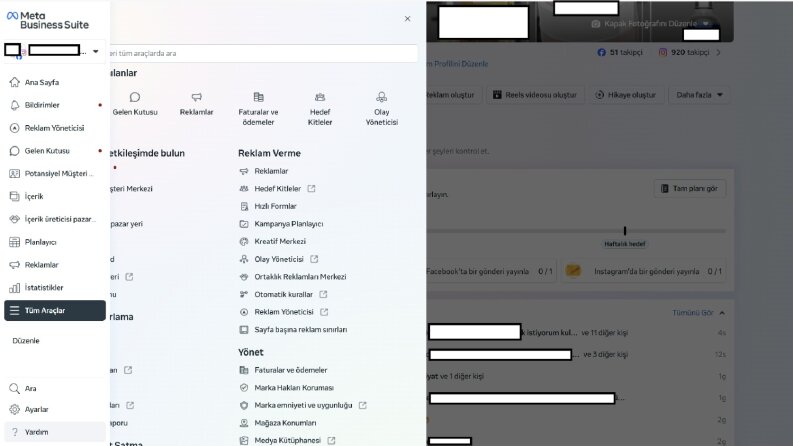Image resolution: width=793 pixels, height=446 pixels.
Task: Click the Ayarlar gear icon
Action: 15,410
